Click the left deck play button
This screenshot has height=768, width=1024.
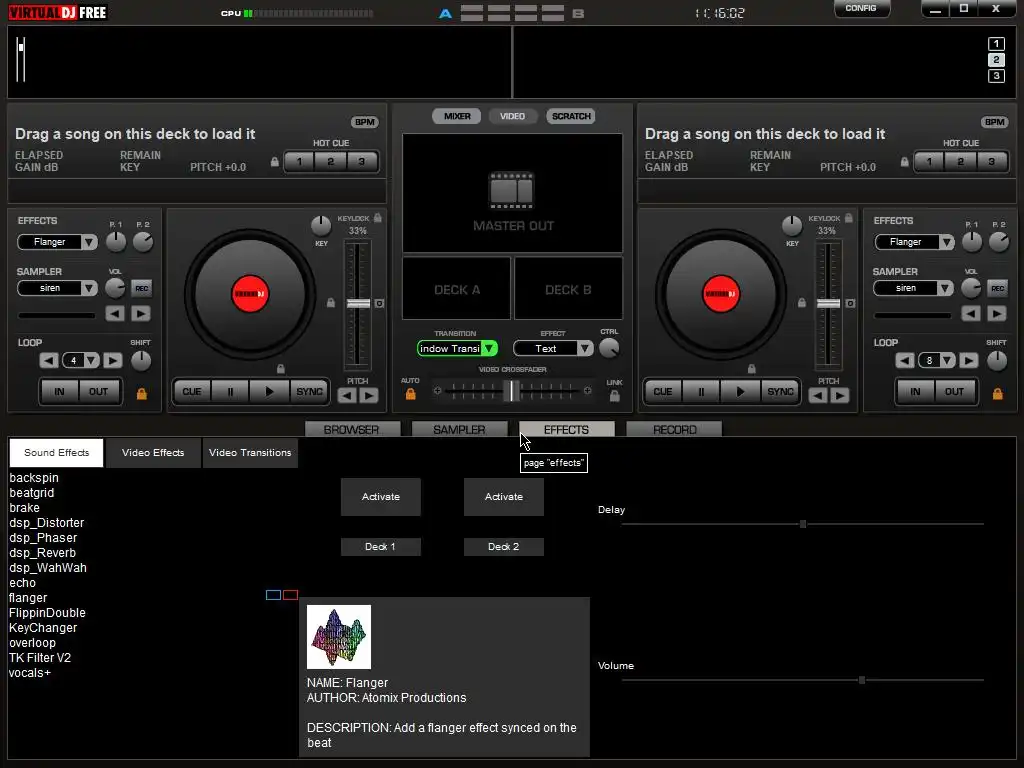269,392
